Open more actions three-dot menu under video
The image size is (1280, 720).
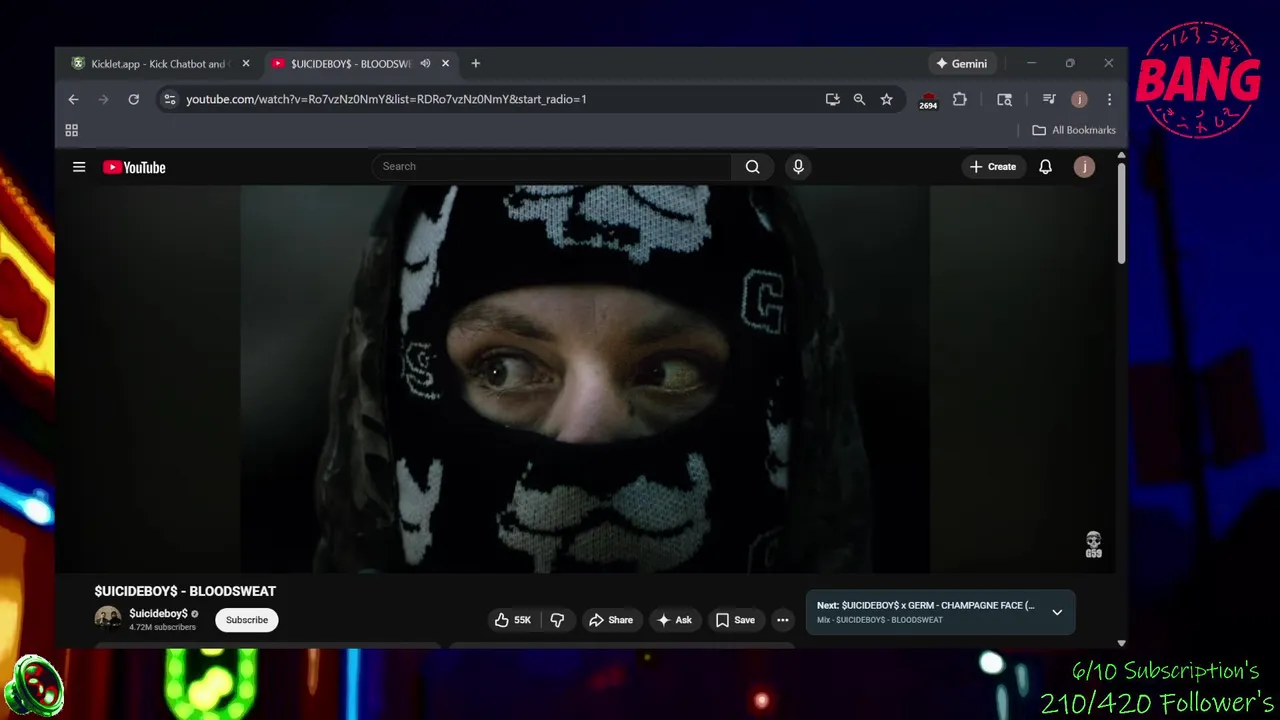point(782,620)
